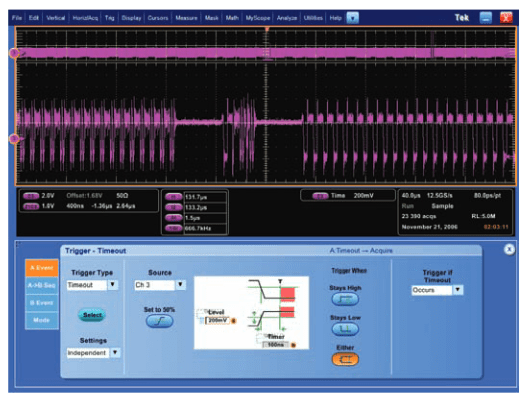Screen dimensions: 526x399
Task: Click the orange trigger position marker atop graticule
Action: (x=267, y=30)
